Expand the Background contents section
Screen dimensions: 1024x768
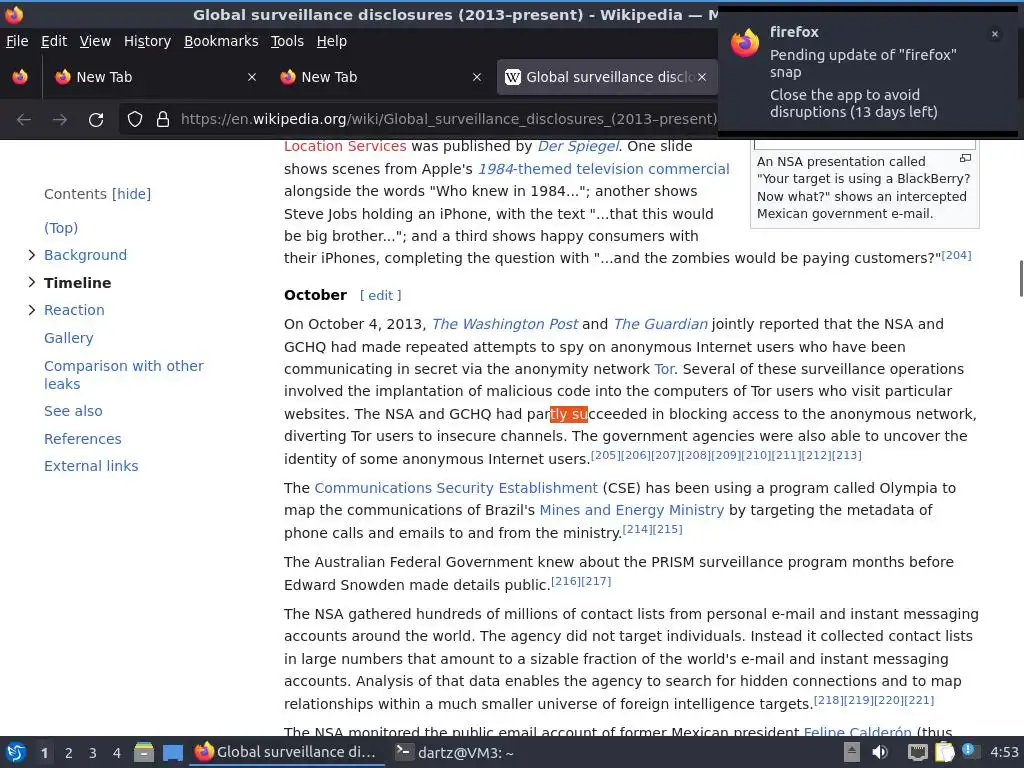pyautogui.click(x=31, y=255)
